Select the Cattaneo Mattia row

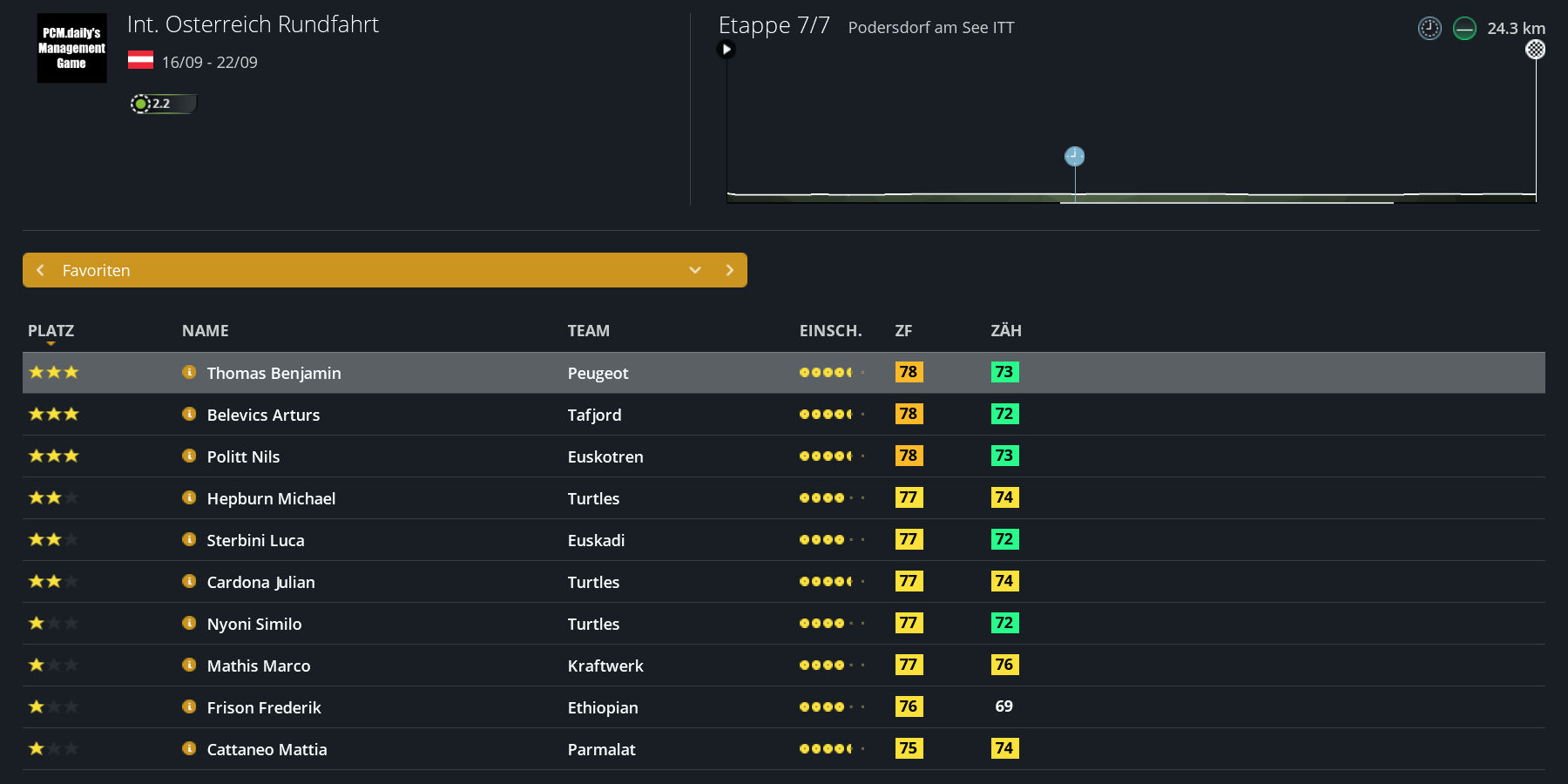[784, 749]
